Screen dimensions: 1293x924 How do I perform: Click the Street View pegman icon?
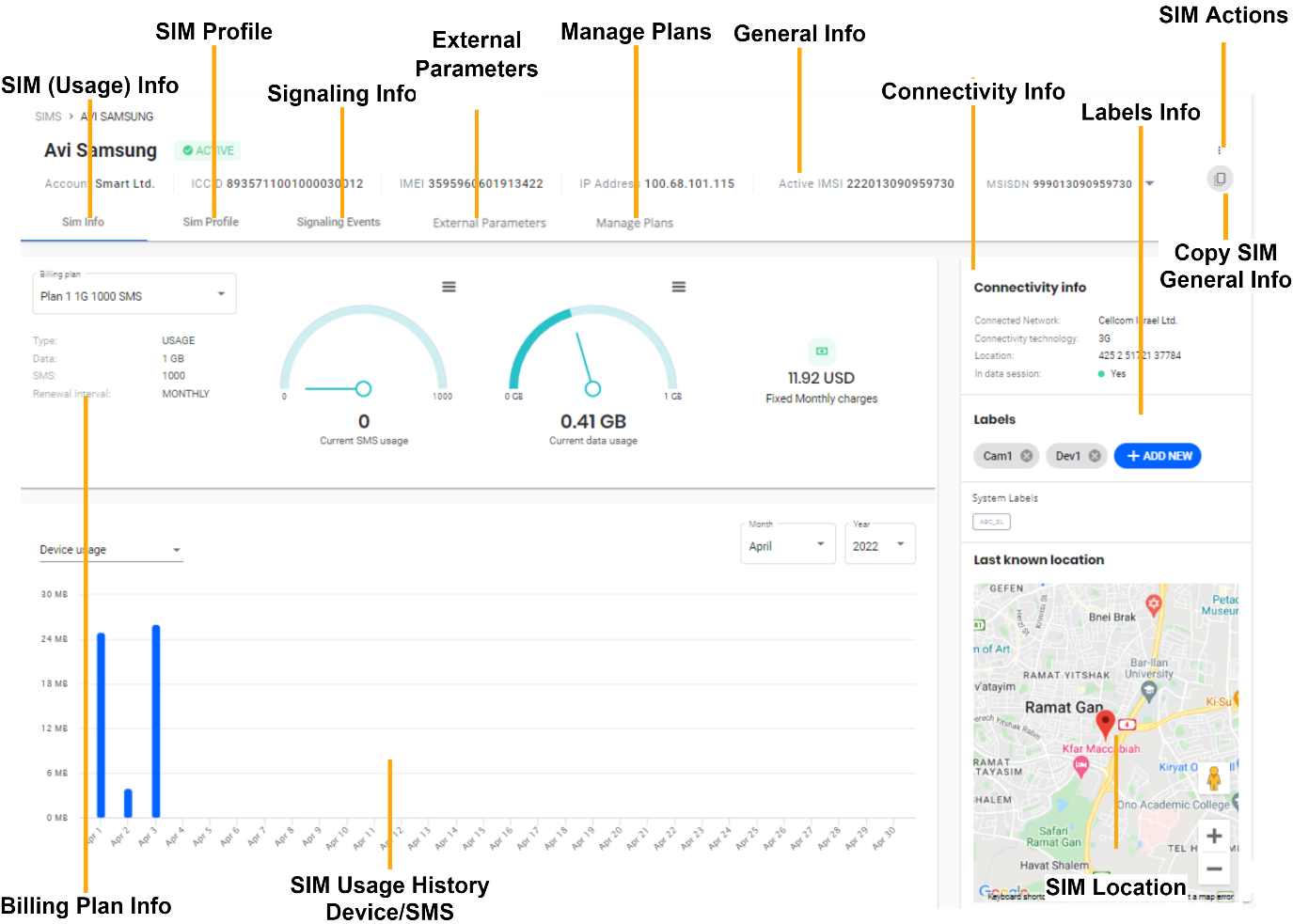[x=1214, y=779]
